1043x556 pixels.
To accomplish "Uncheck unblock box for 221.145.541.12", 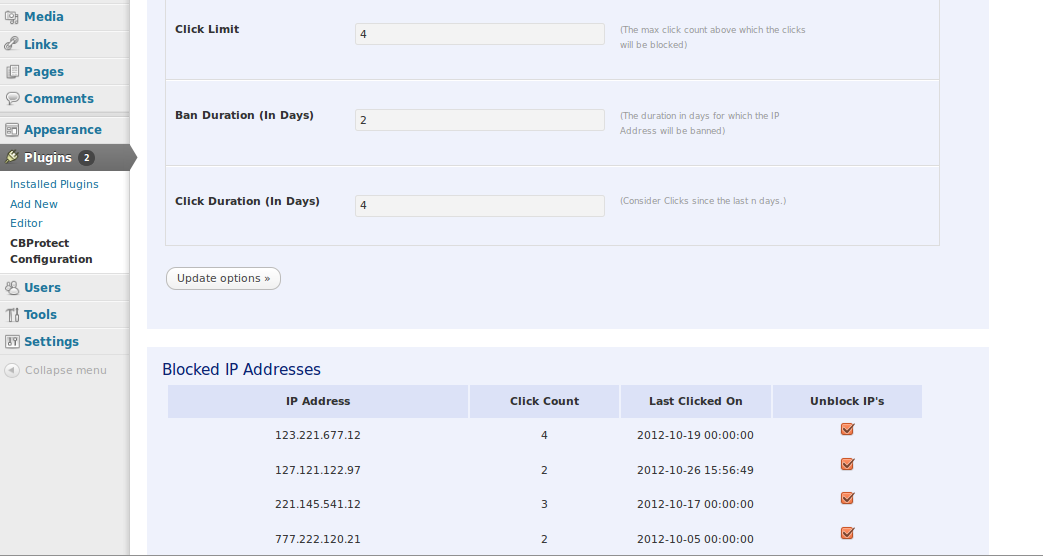I will (847, 498).
